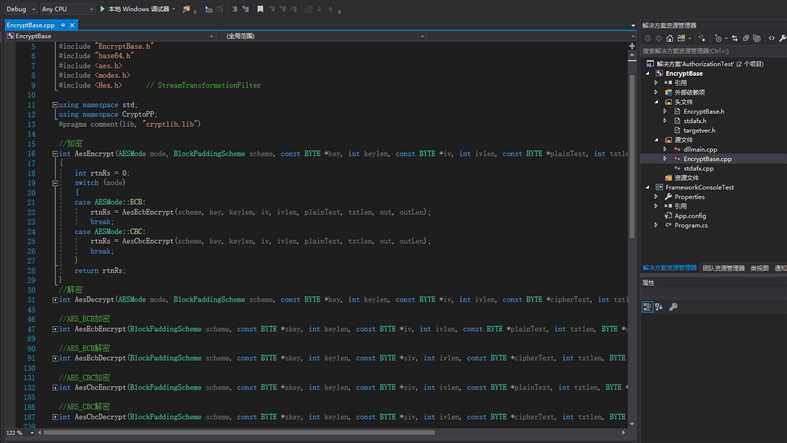Select Properties under FrameworkConsoleTest
787x443 pixels.
point(689,197)
